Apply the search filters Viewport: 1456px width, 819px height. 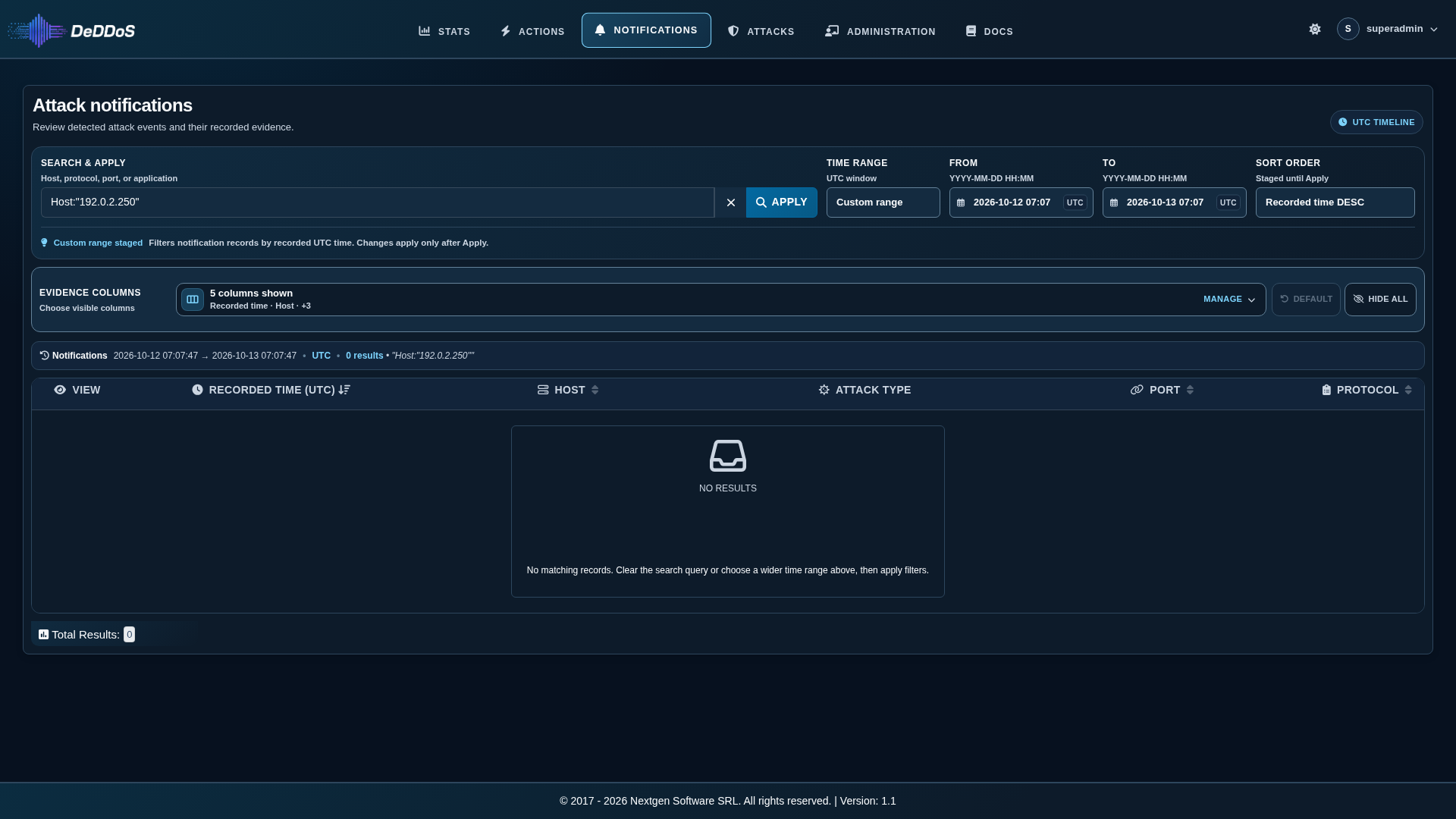pyautogui.click(x=781, y=202)
